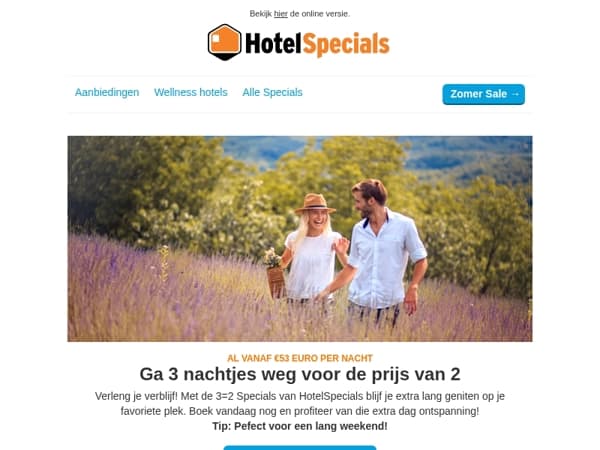
Task: Click the blue Zomer Sale button
Action: pyautogui.click(x=484, y=94)
